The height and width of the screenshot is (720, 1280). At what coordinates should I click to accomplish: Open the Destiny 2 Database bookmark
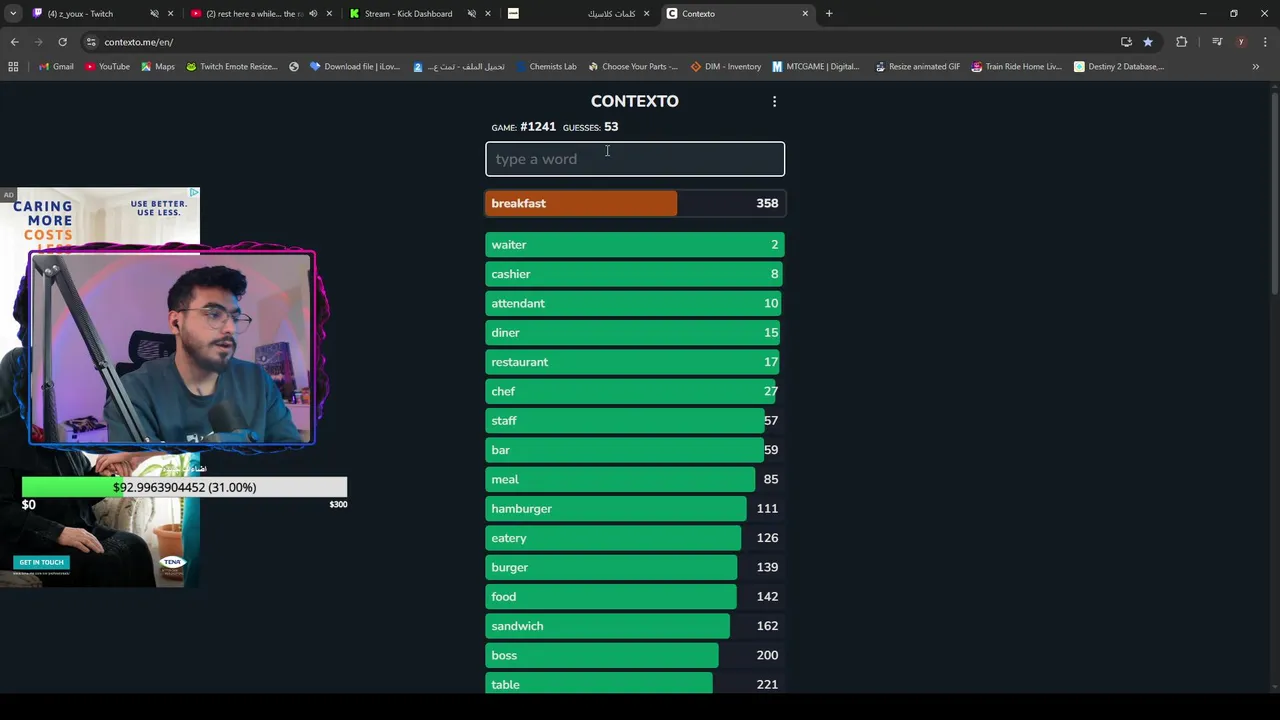point(1119,67)
